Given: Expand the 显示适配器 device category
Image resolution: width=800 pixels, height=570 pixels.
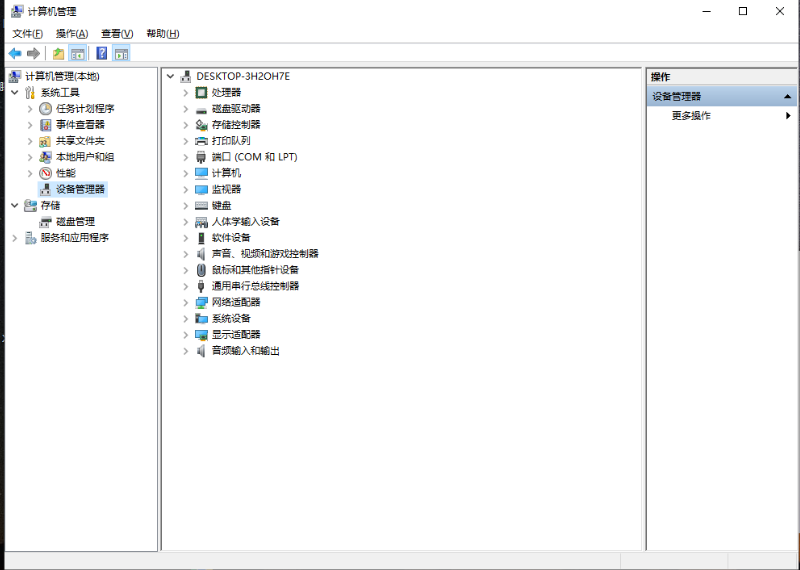Looking at the screenshot, I should pyautogui.click(x=186, y=335).
